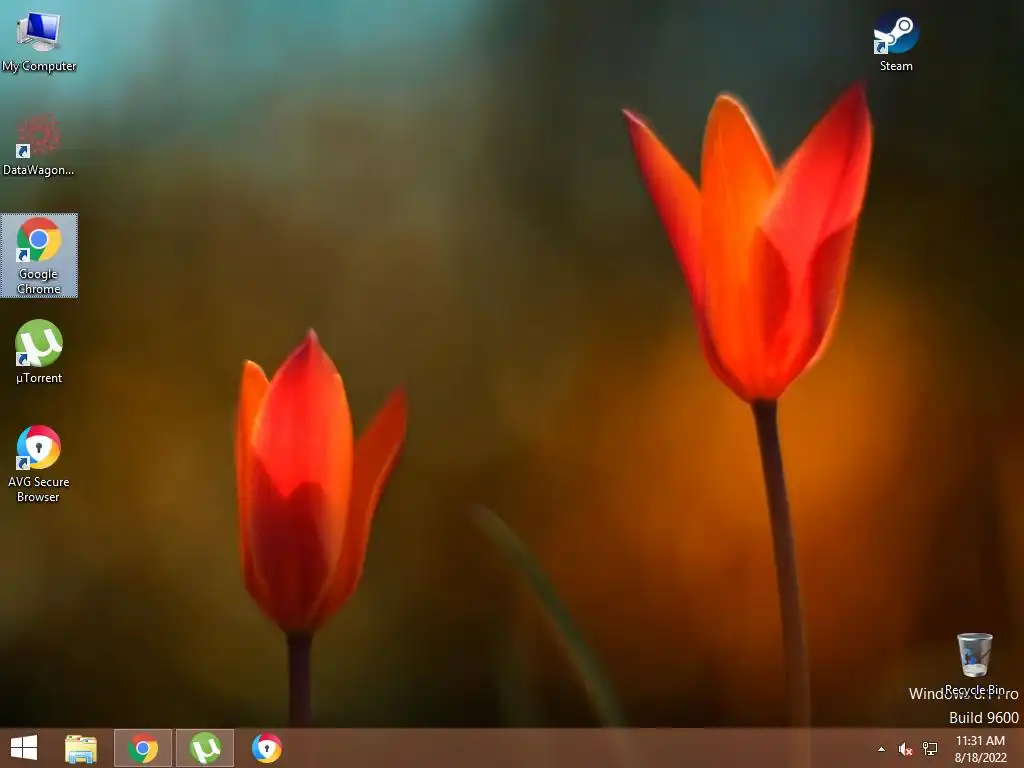
Task: Open the Windows Start button
Action: tap(24, 748)
